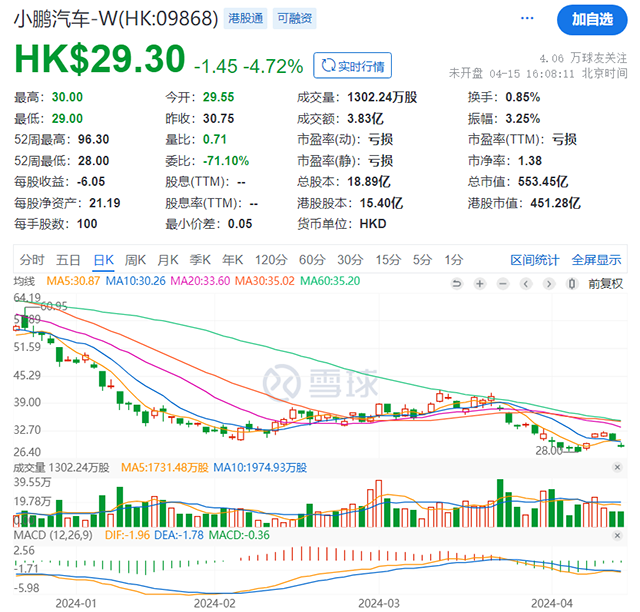Click the MA60:35.20 moving average label
Viewport: 640px width, 612px height.
click(330, 281)
